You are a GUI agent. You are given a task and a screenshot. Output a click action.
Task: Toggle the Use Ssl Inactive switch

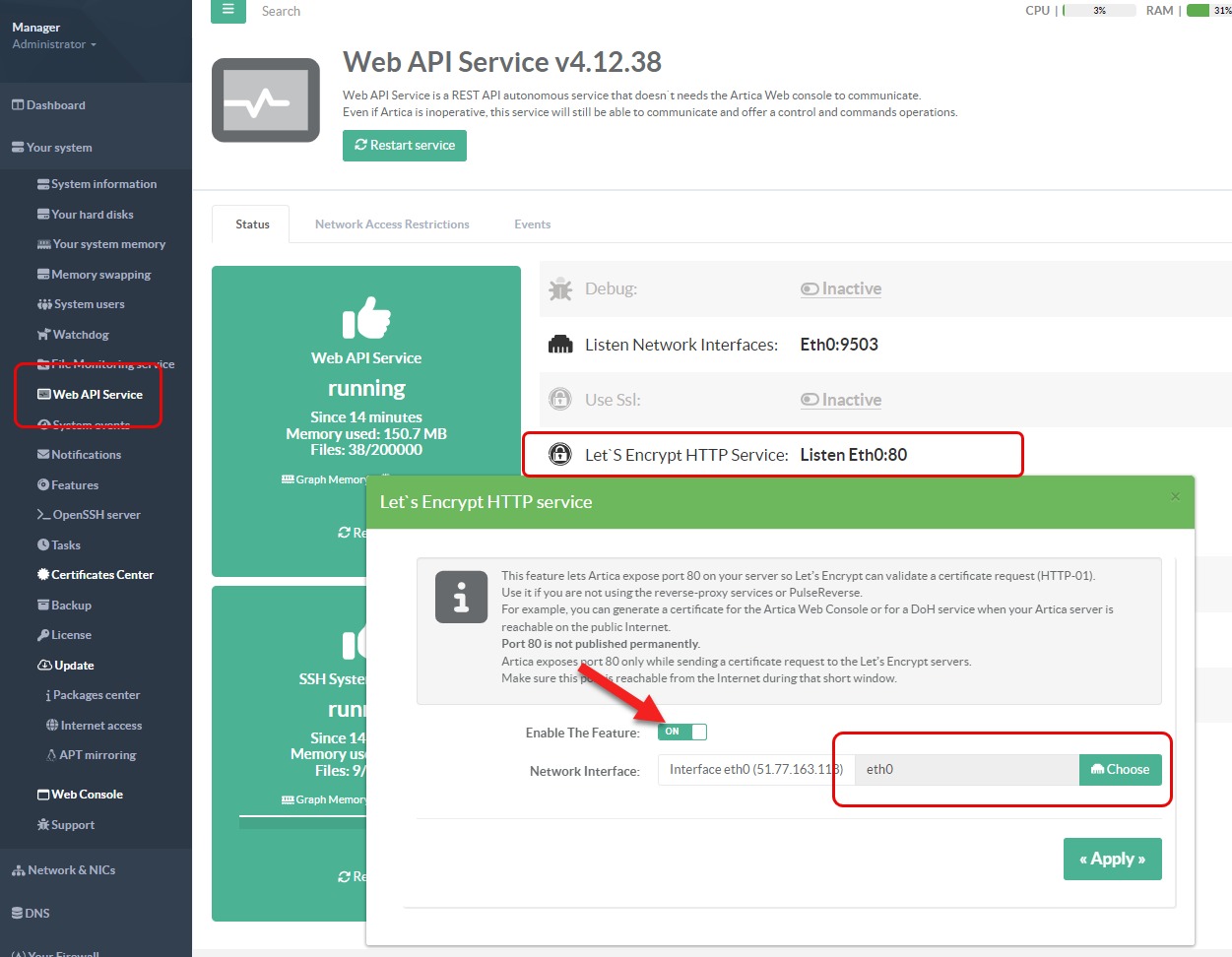(x=841, y=400)
